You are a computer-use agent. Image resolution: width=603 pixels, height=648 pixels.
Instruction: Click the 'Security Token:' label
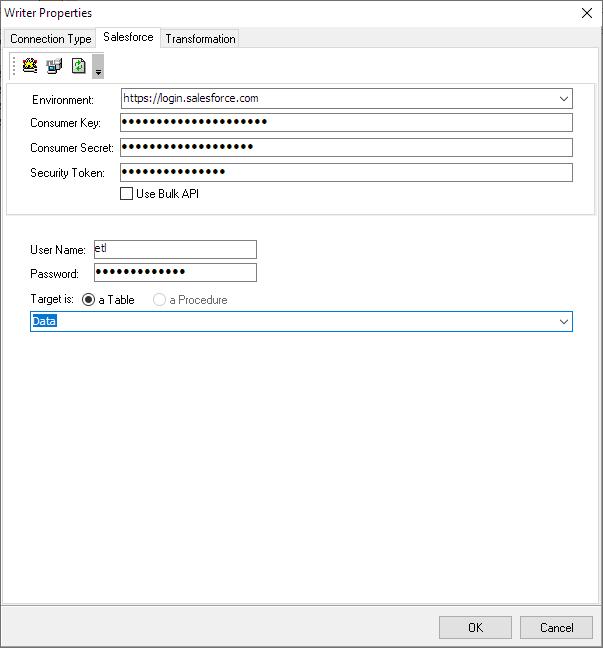click(67, 173)
